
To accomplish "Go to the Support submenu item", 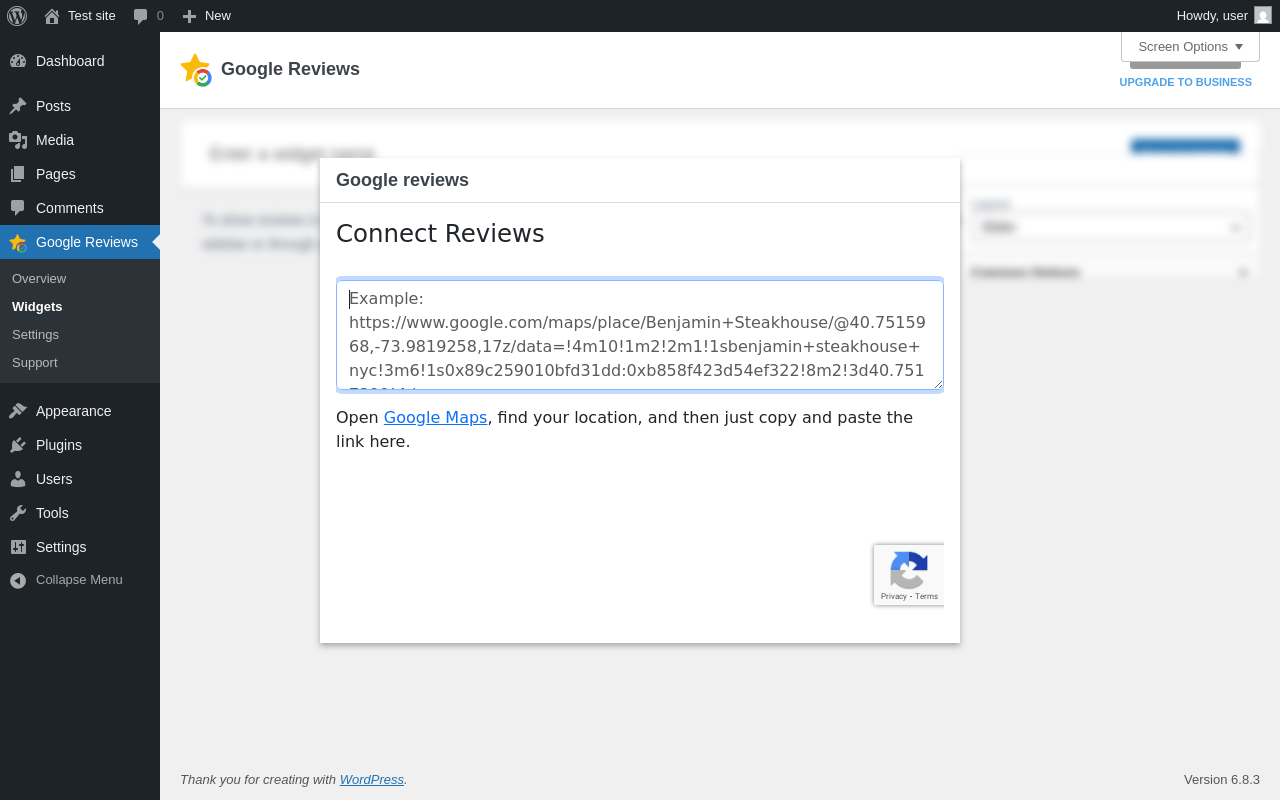I will [35, 362].
